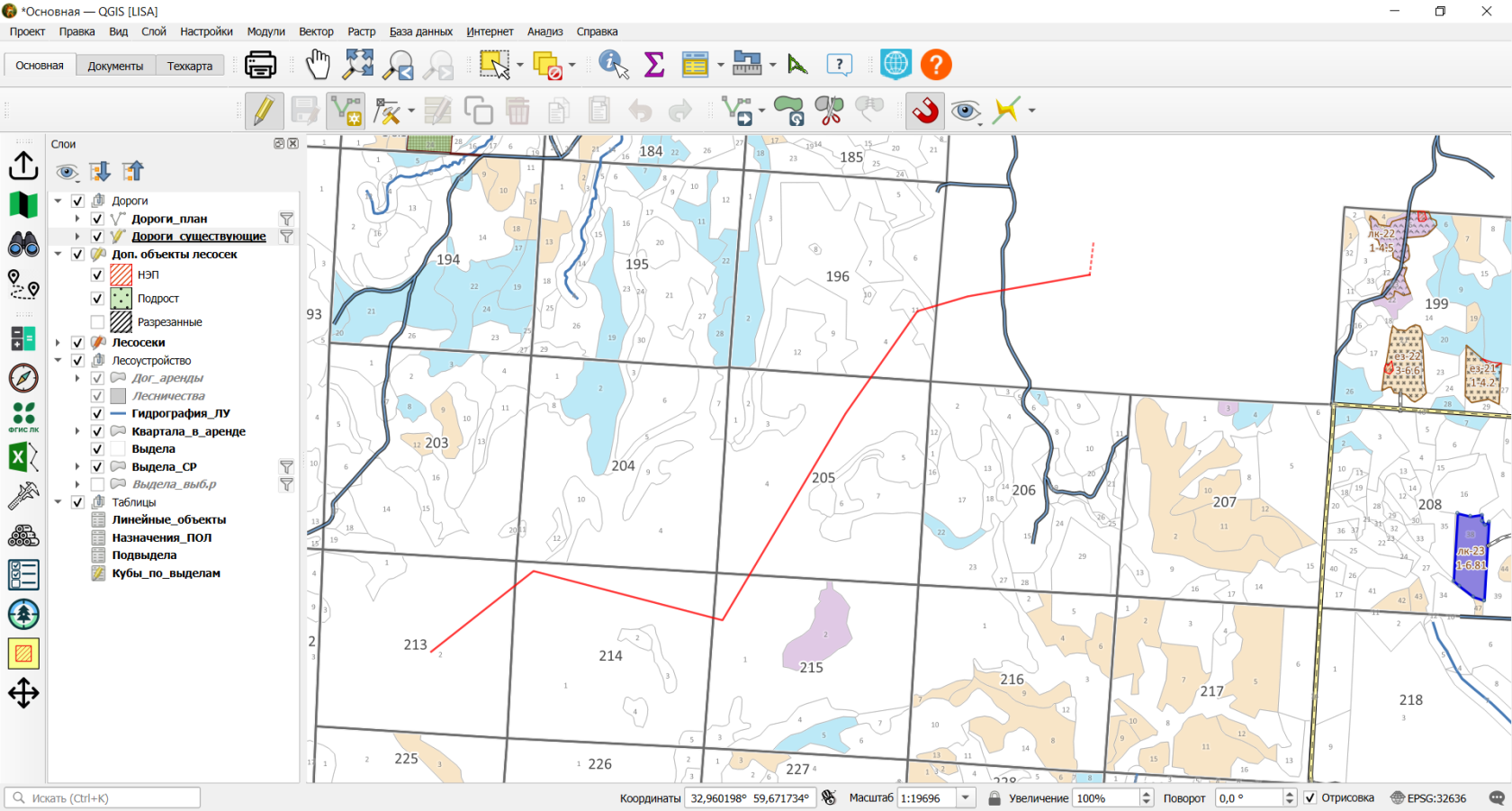This screenshot has width=1512, height=811.
Task: Open the binoculars search tool in sidebar
Action: [23, 245]
